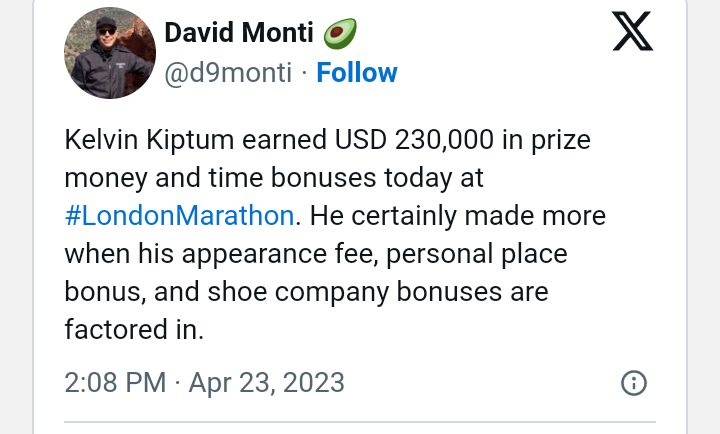Click the ending words "factored in."

pyautogui.click(x=134, y=329)
